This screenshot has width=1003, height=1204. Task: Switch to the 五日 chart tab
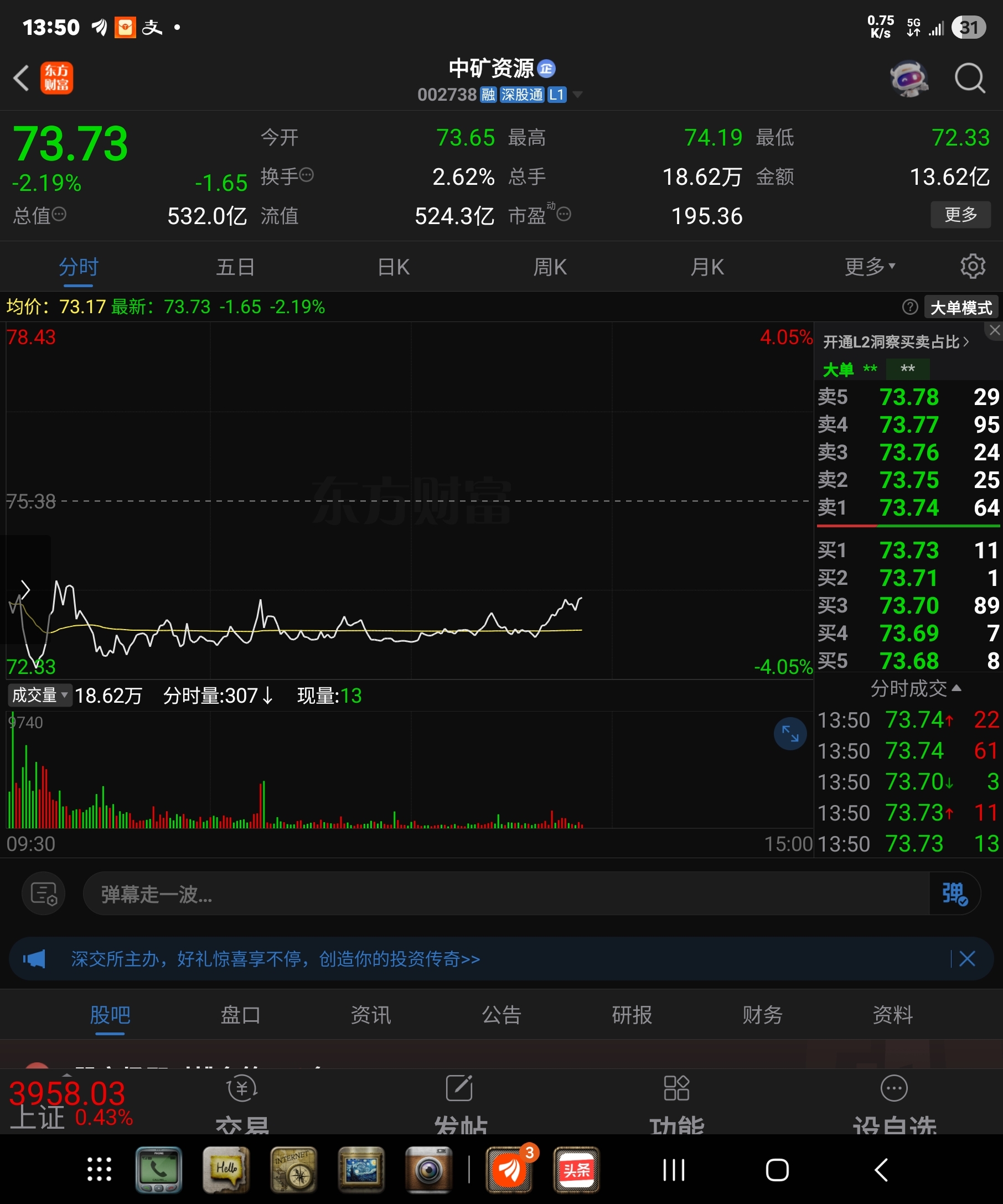pos(235,267)
